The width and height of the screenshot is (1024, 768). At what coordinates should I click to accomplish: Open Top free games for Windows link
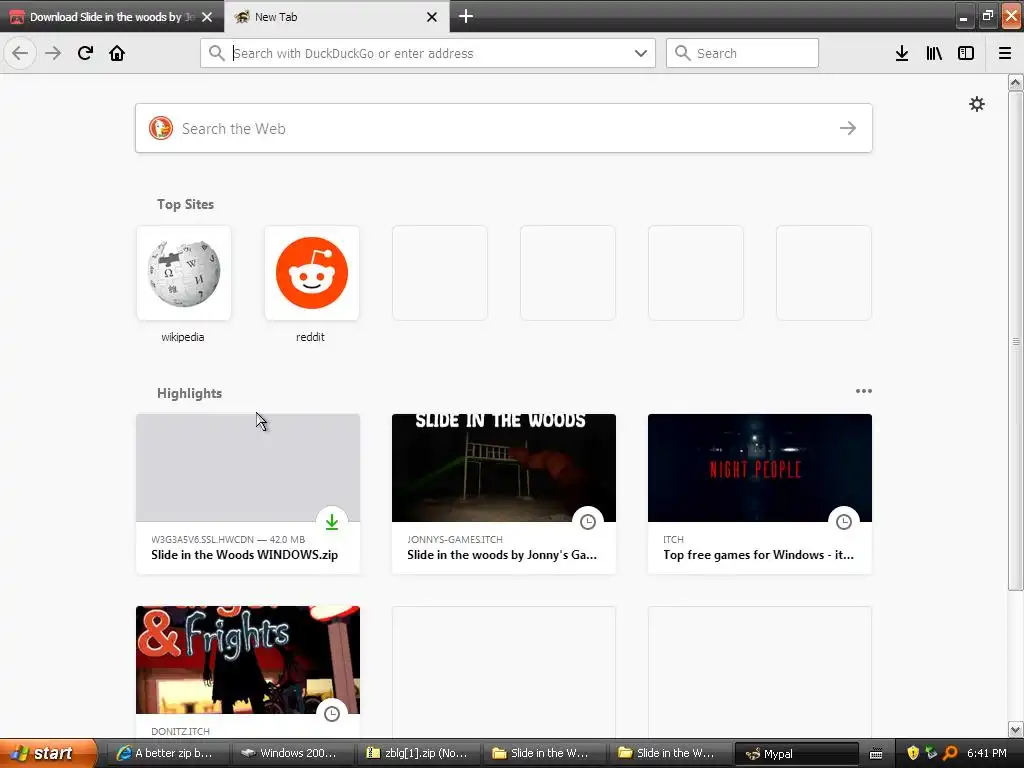[758, 554]
